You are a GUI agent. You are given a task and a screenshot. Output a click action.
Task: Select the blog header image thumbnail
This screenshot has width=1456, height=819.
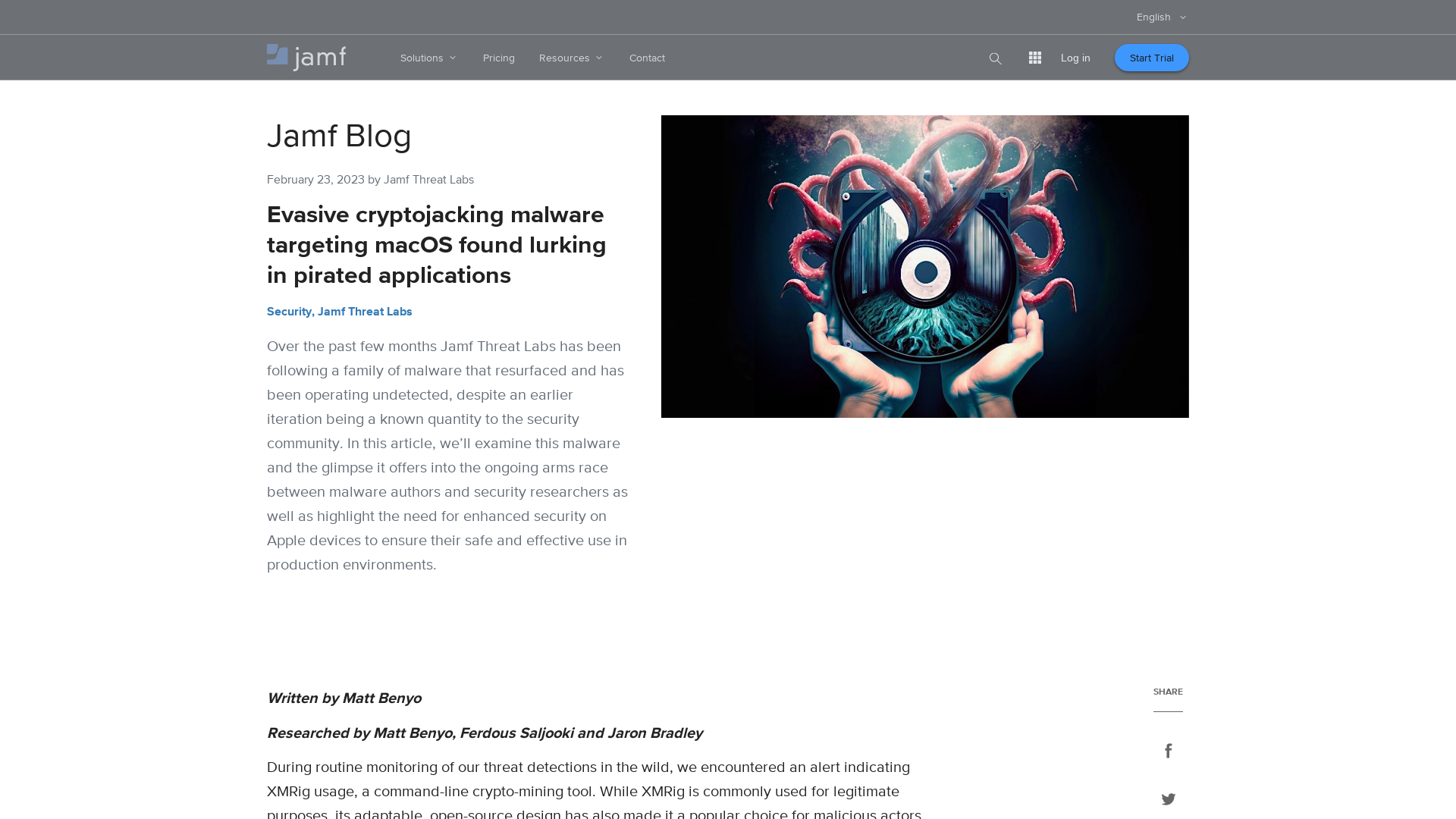[925, 266]
